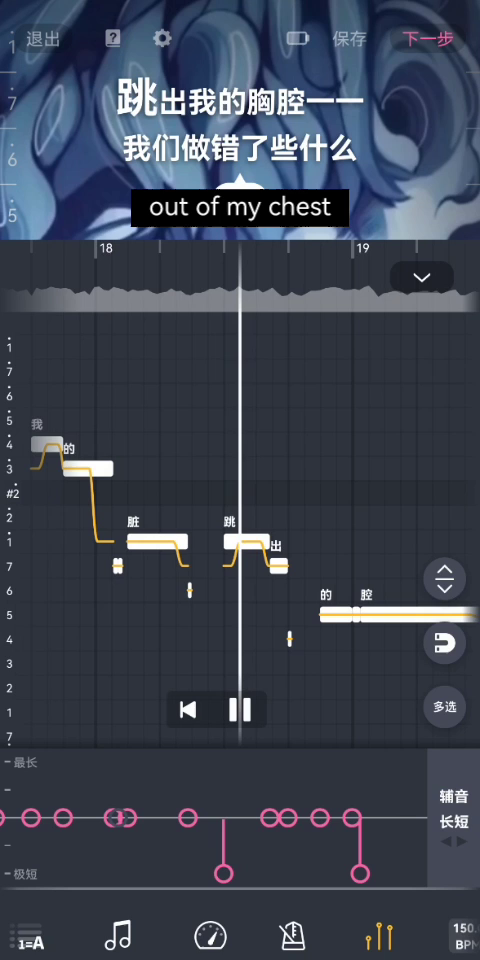The width and height of the screenshot is (480, 960).
Task: Toggle multi-select 多选 mode
Action: (x=444, y=707)
